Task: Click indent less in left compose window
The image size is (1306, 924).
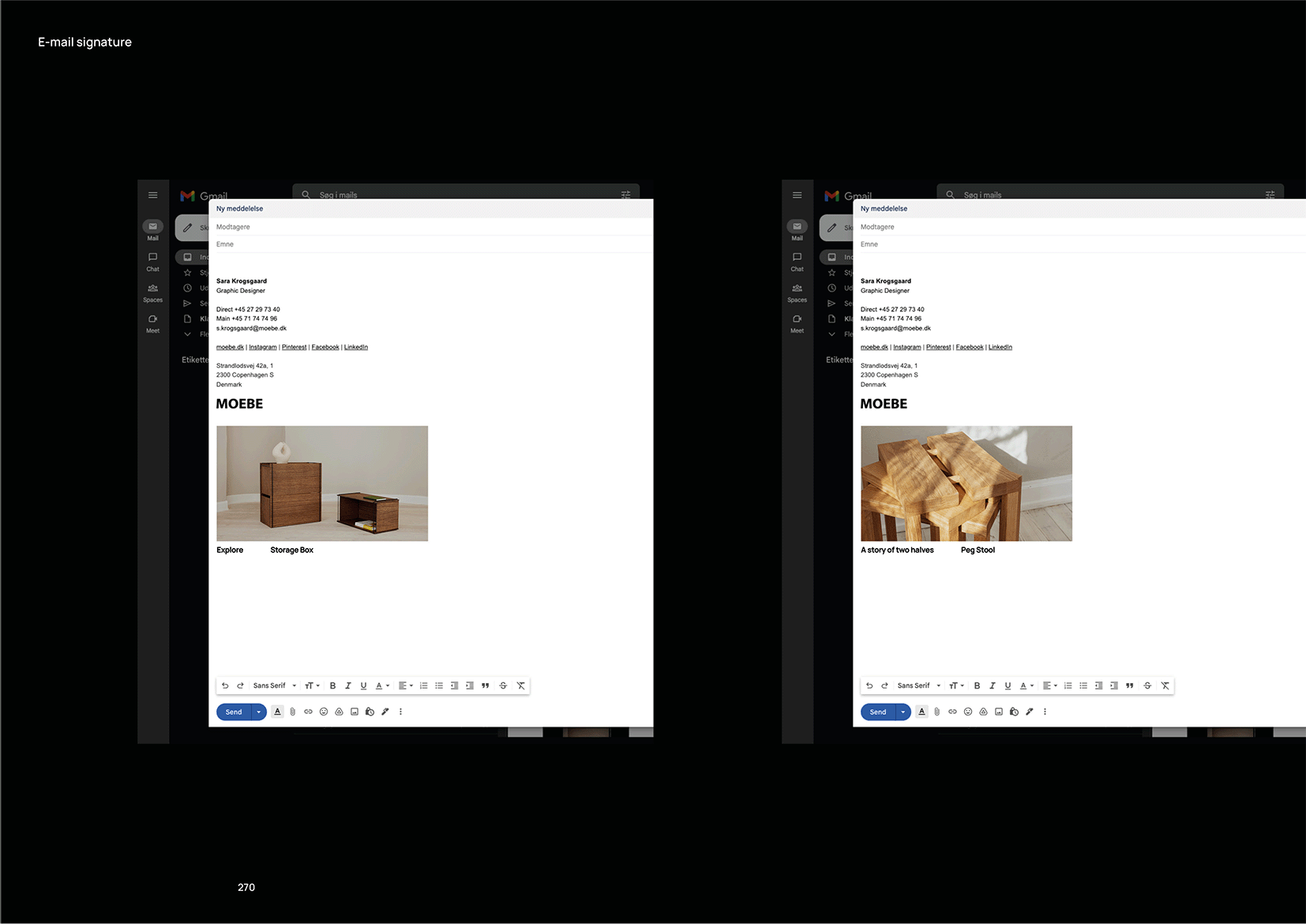Action: point(454,685)
